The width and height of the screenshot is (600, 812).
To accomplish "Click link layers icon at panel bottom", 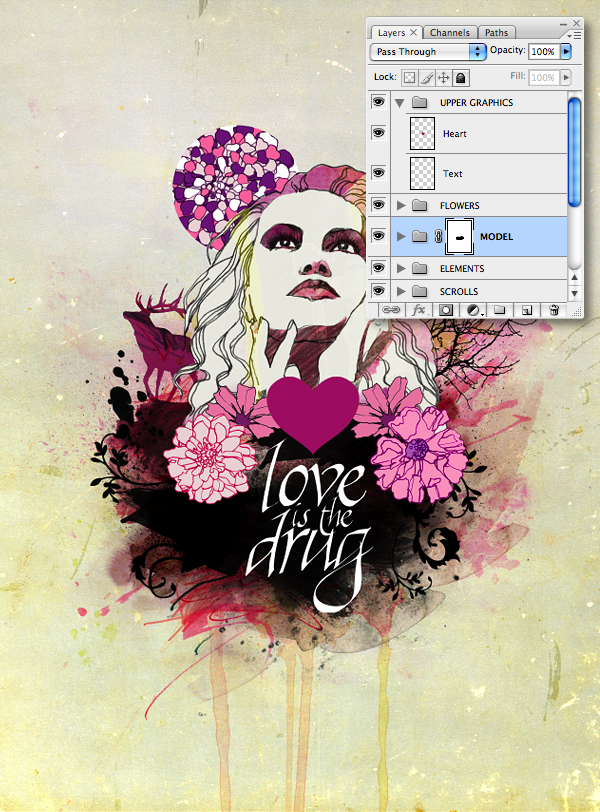I will 391,310.
